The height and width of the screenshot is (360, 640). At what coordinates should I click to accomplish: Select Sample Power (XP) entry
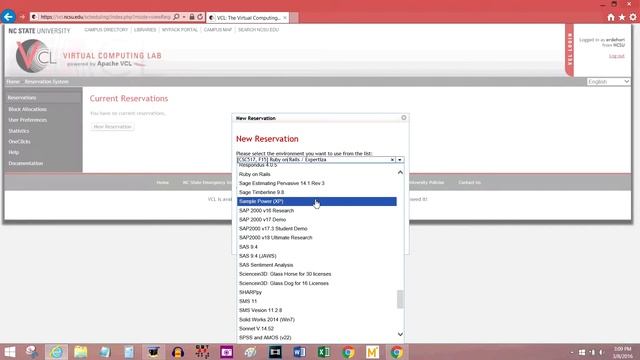click(x=317, y=201)
